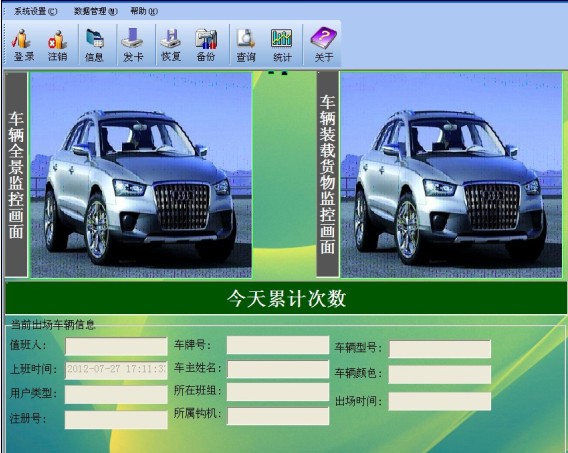Open the 系统设置 menu

click(x=35, y=11)
